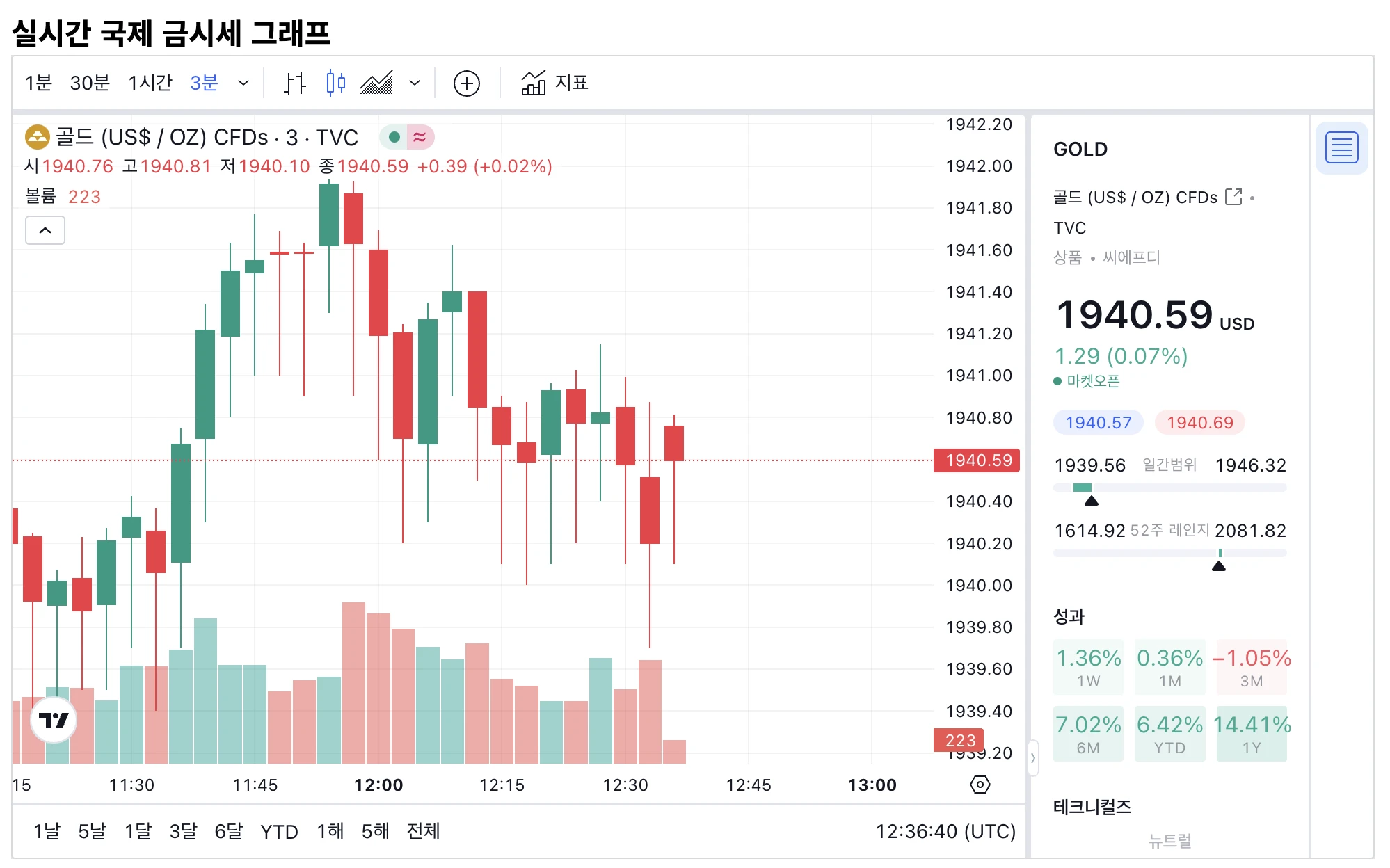Click the 1940.57 bid price button
This screenshot has height=868, width=1390.
pyautogui.click(x=1098, y=422)
